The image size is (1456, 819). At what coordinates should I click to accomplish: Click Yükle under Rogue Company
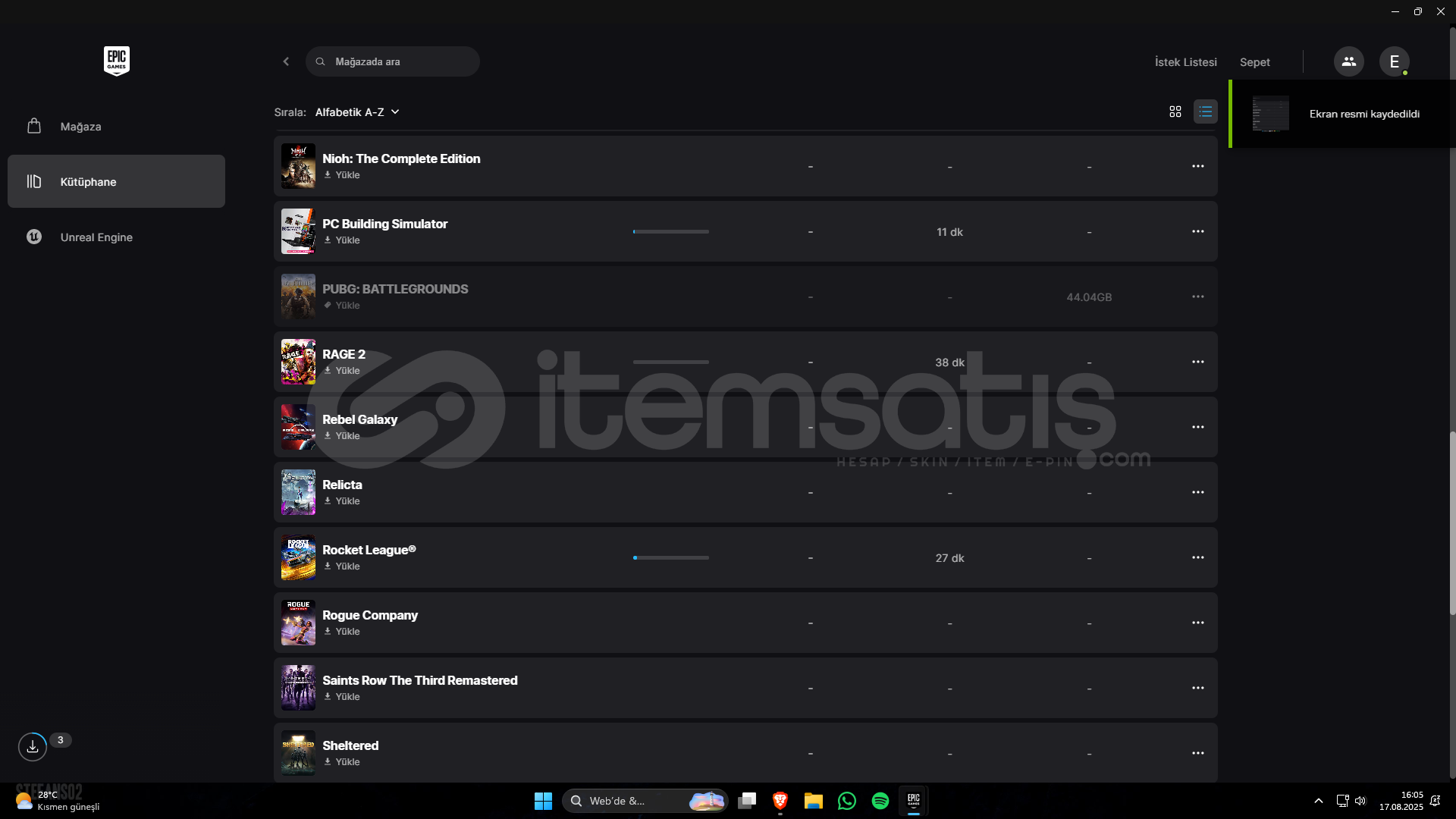click(342, 632)
